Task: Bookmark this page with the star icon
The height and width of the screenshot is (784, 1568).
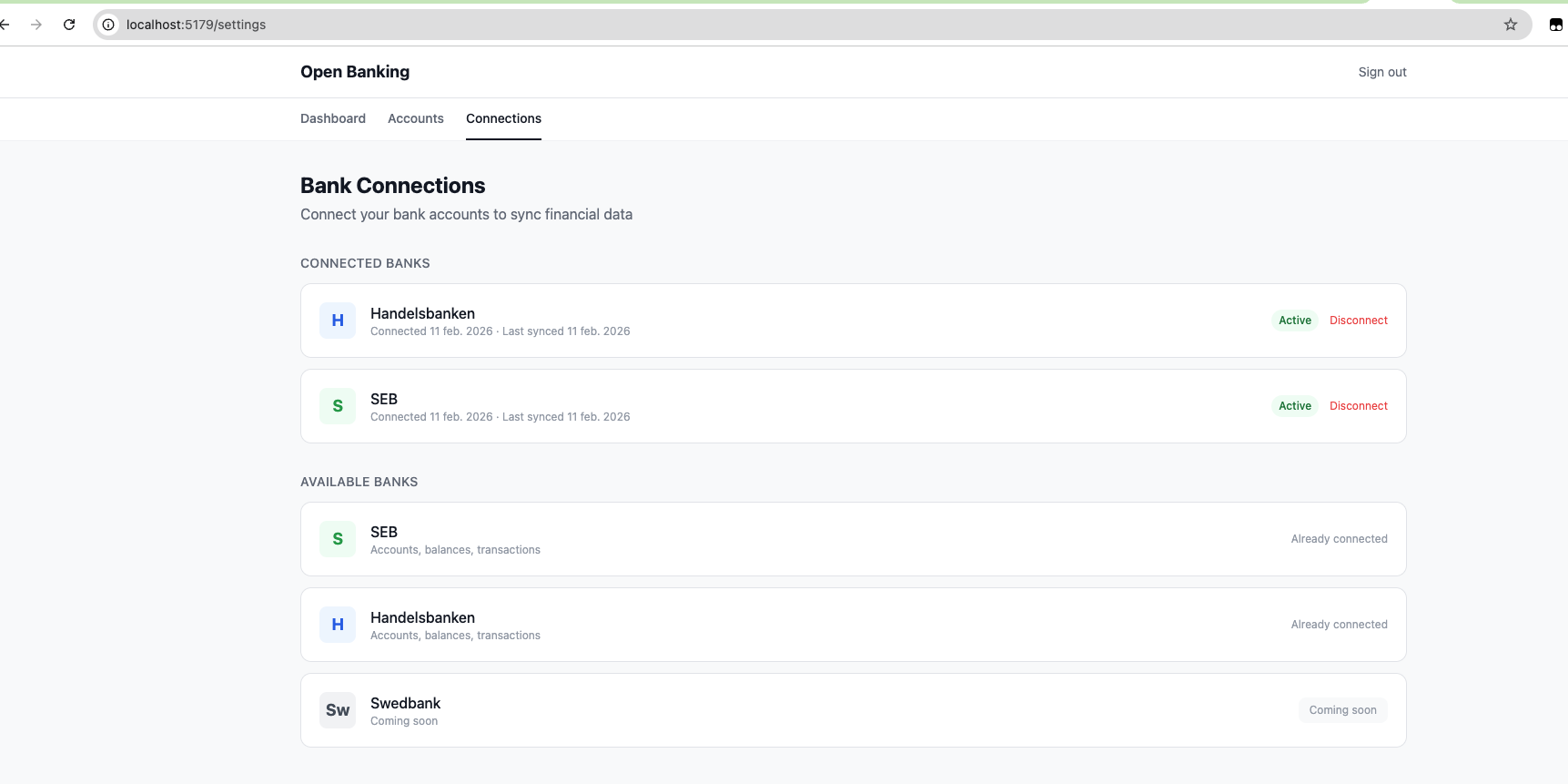Action: 1511,25
